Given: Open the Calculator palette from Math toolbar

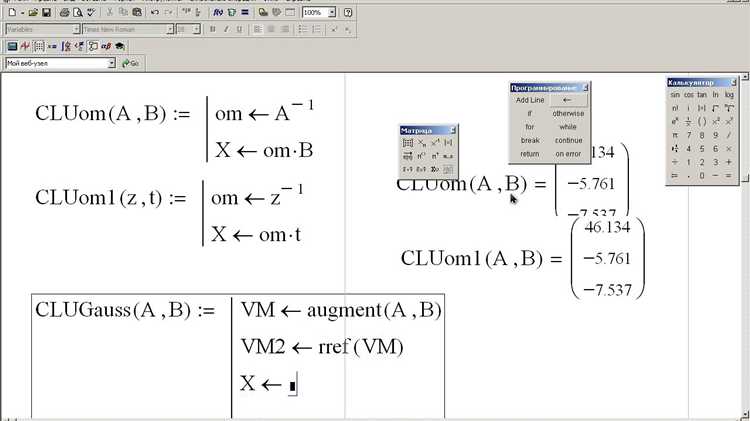Looking at the screenshot, I should point(12,46).
